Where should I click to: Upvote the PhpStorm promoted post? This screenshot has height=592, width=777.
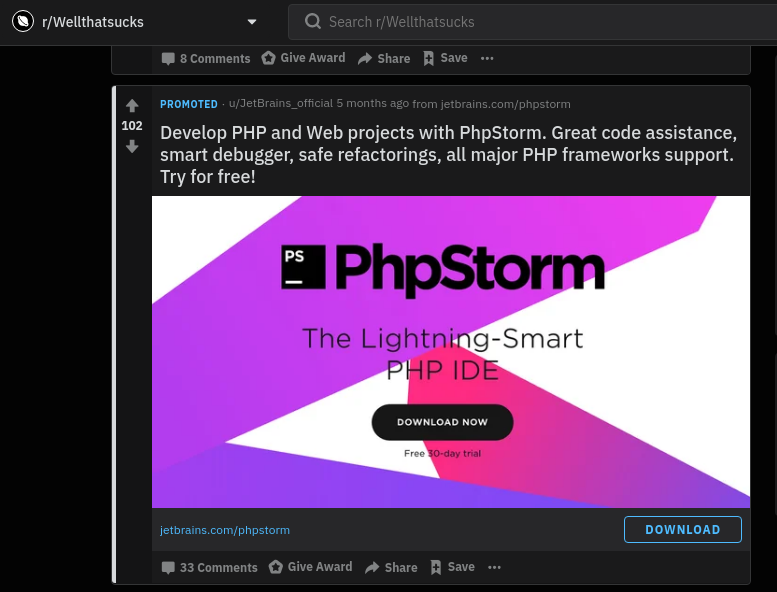132,106
